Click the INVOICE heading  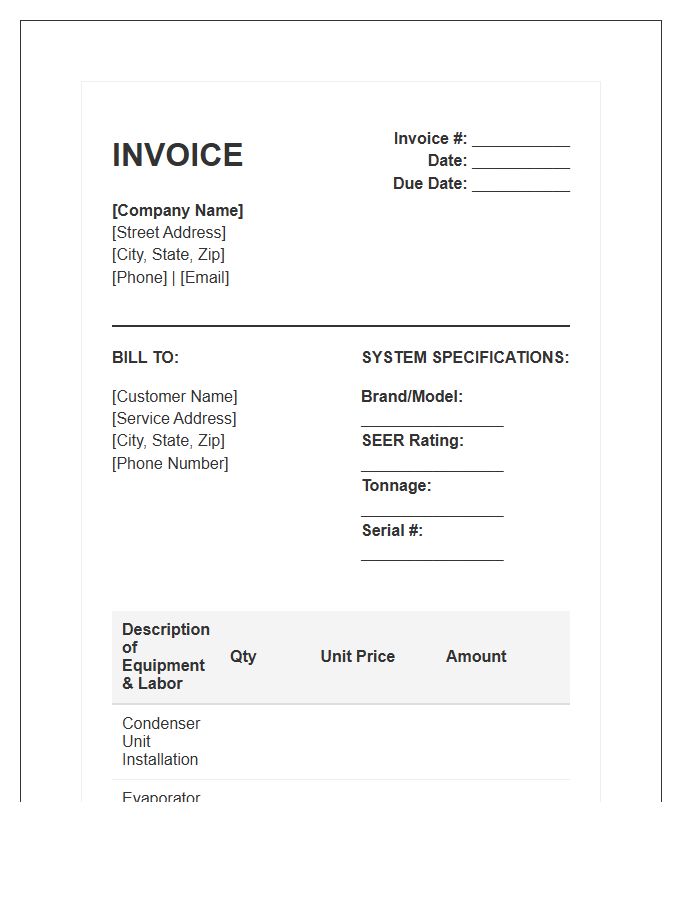coord(177,155)
